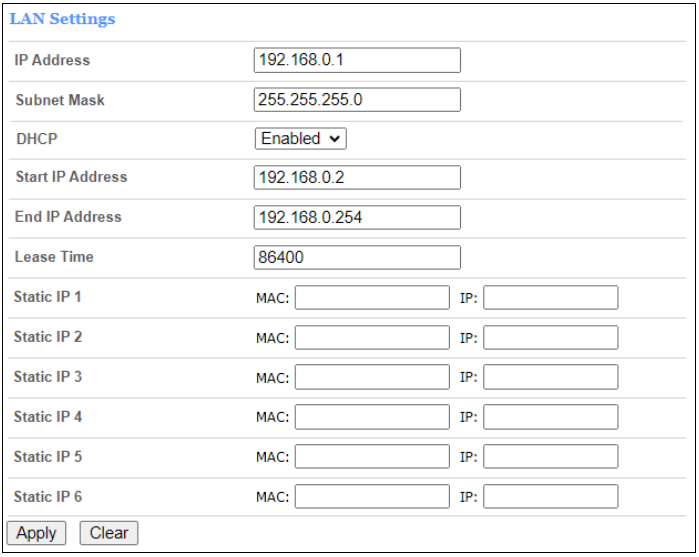Image resolution: width=699 pixels, height=557 pixels.
Task: Click the Static IP 3 IP field
Action: click(551, 377)
